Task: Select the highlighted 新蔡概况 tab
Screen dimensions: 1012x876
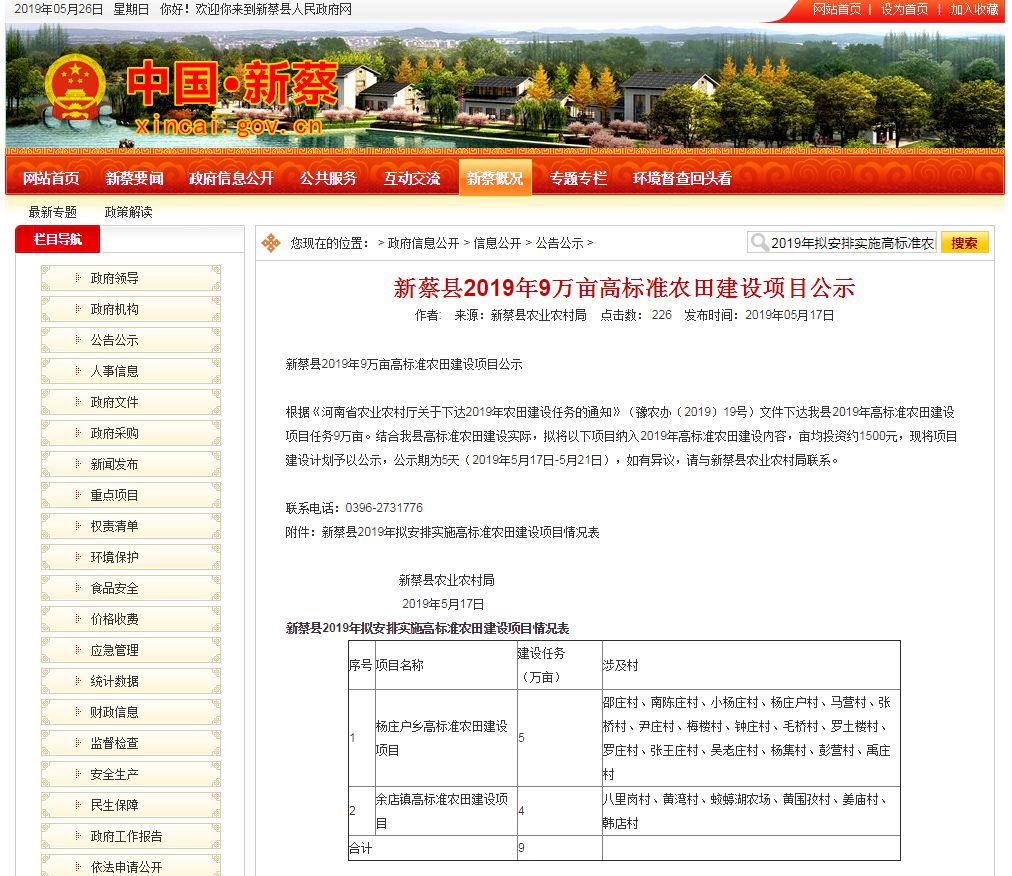Action: tap(495, 178)
